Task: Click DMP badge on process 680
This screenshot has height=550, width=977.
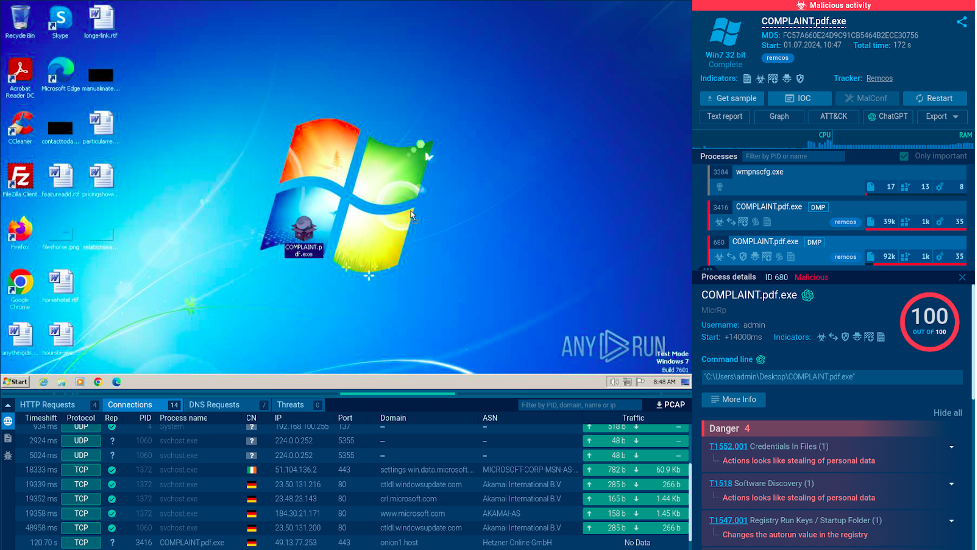Action: [x=814, y=242]
